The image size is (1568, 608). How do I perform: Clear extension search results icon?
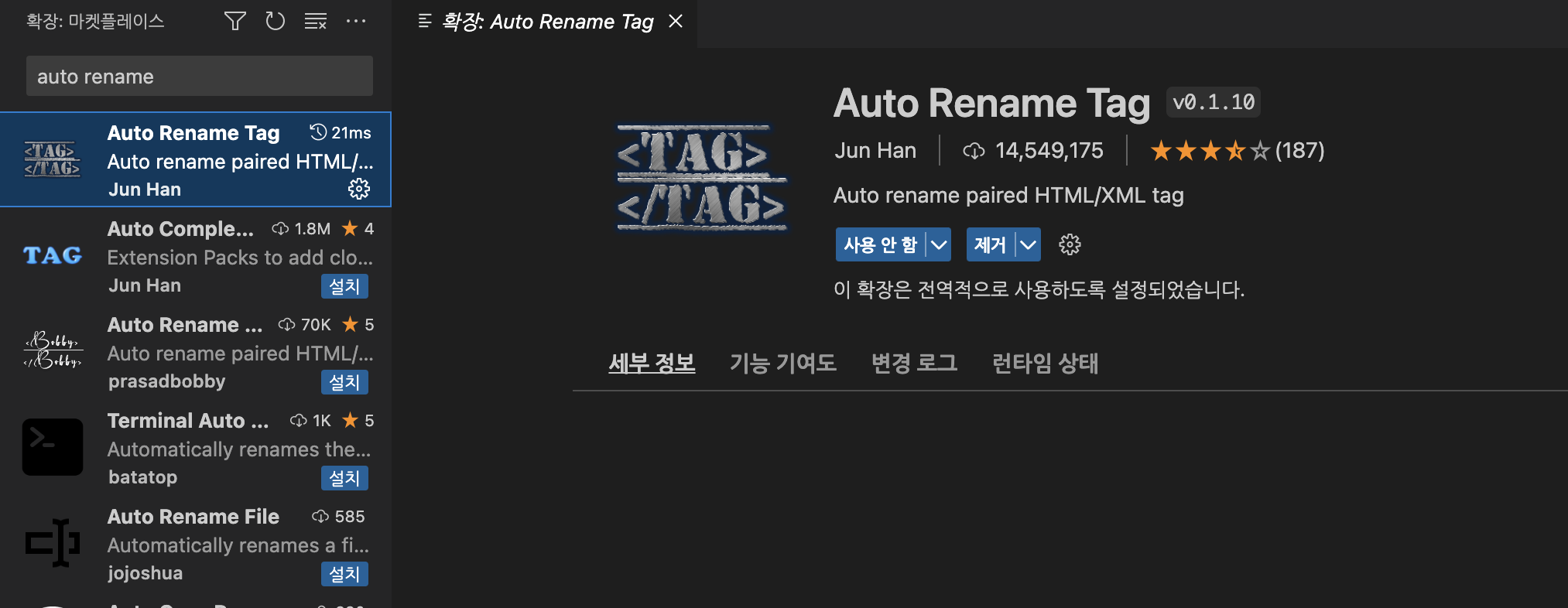pos(315,21)
